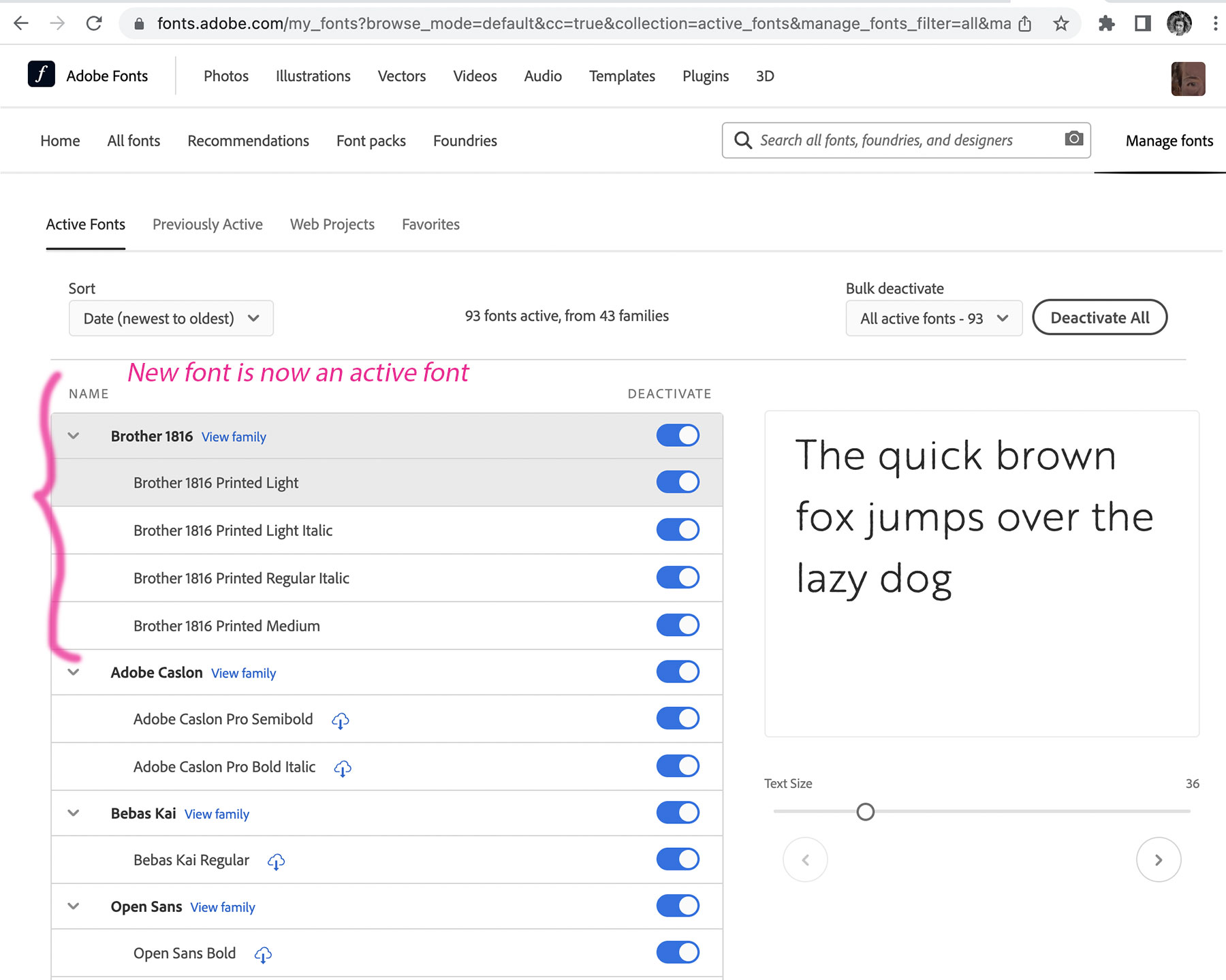The width and height of the screenshot is (1226, 980).
Task: Click the Adobe Fonts logo icon
Action: tap(42, 74)
